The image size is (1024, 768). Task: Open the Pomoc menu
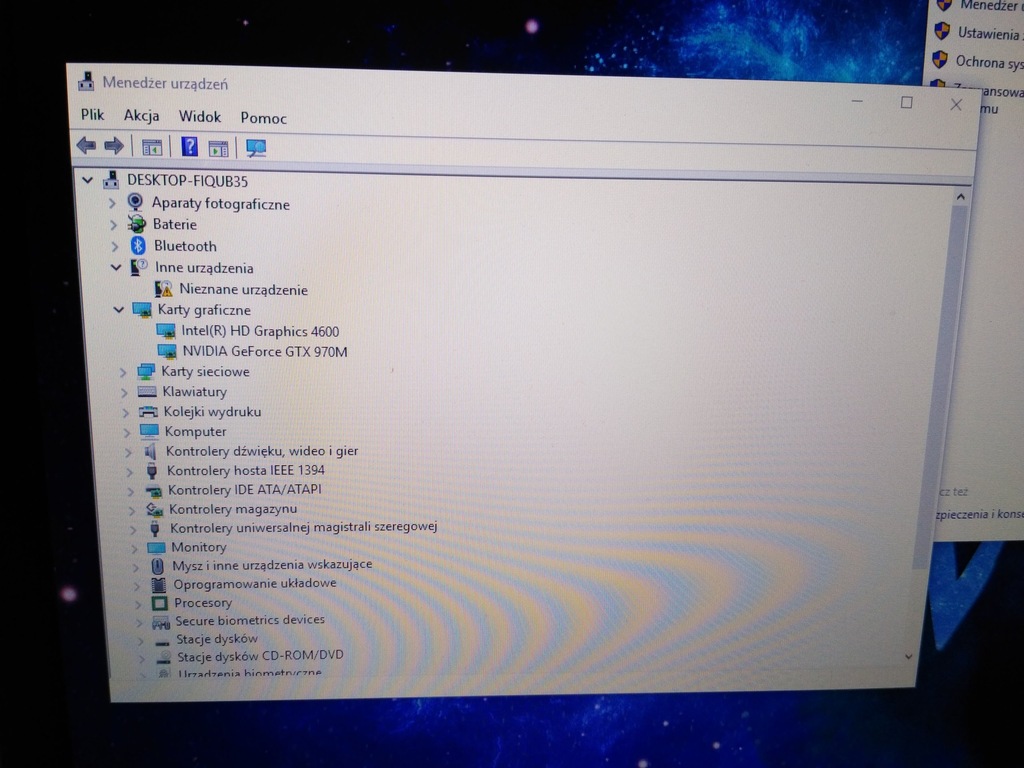tap(263, 118)
